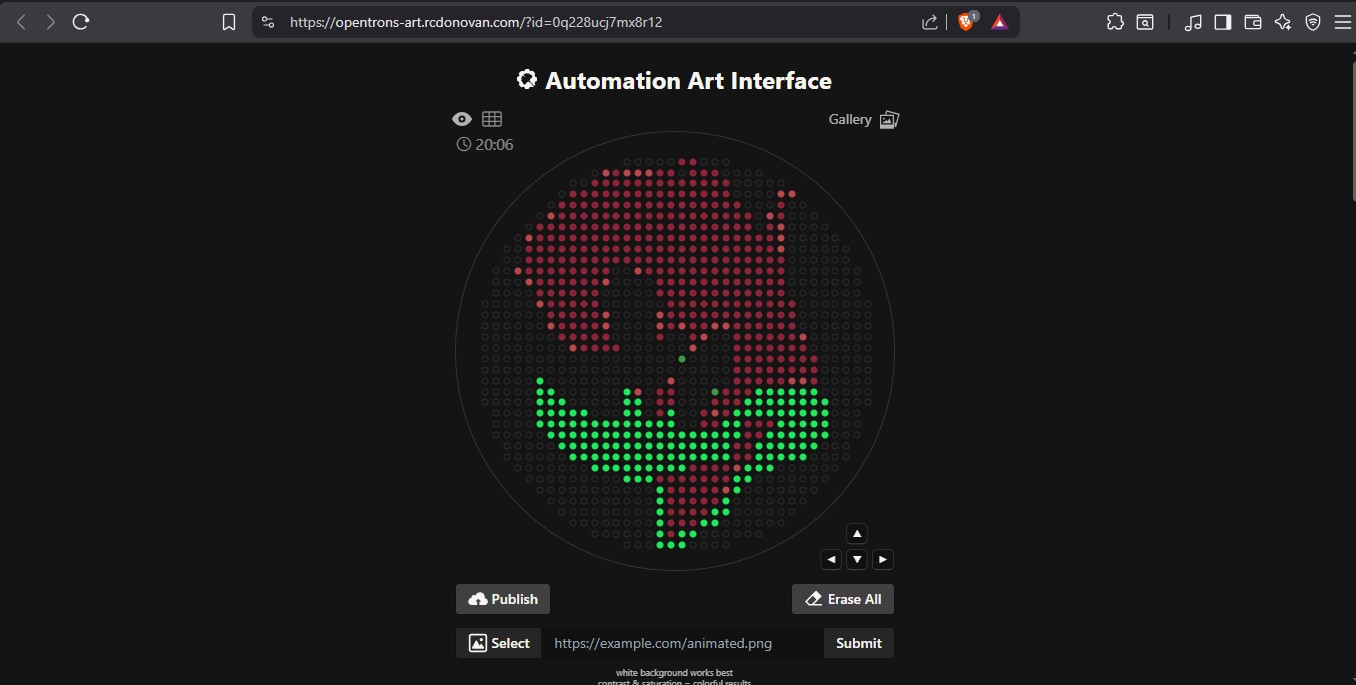Open the extensions puzzle icon
This screenshot has width=1356, height=685.
[x=1115, y=22]
